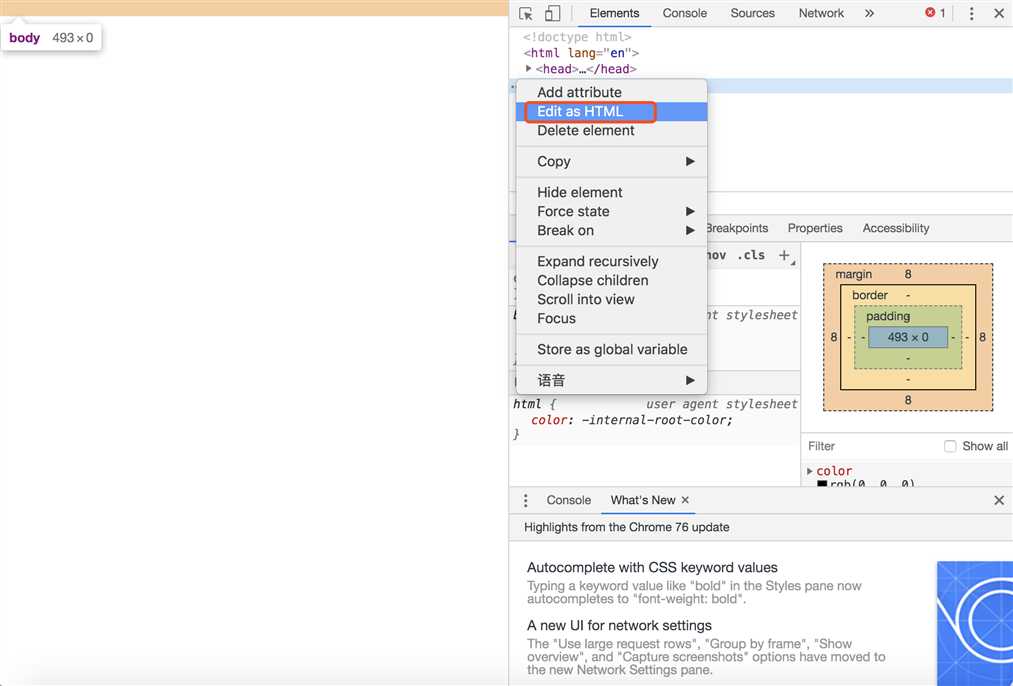Screen dimensions: 1013x686
Task: Click the red error count indicator
Action: (x=935, y=13)
